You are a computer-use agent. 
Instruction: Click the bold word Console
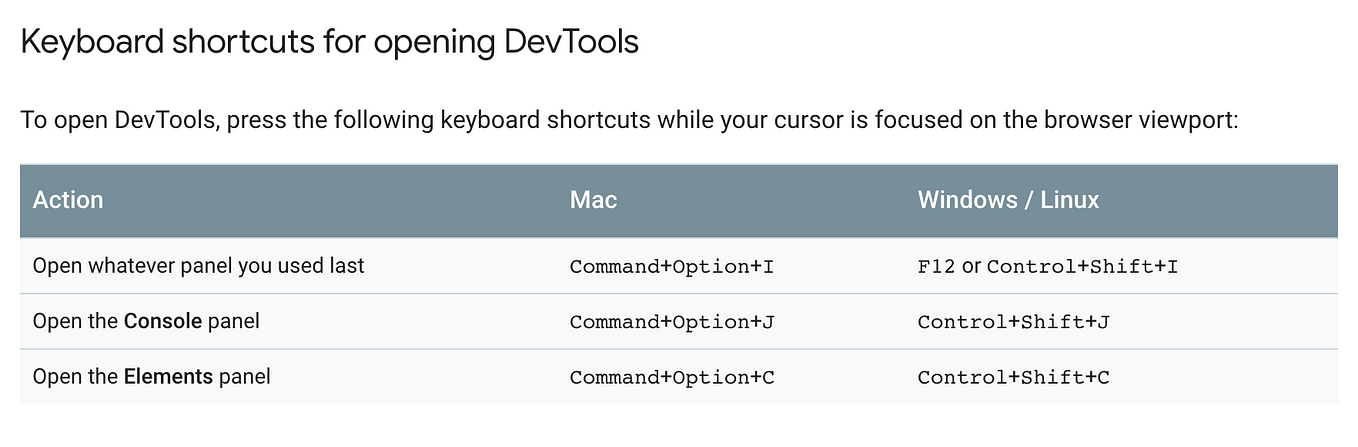click(x=163, y=321)
